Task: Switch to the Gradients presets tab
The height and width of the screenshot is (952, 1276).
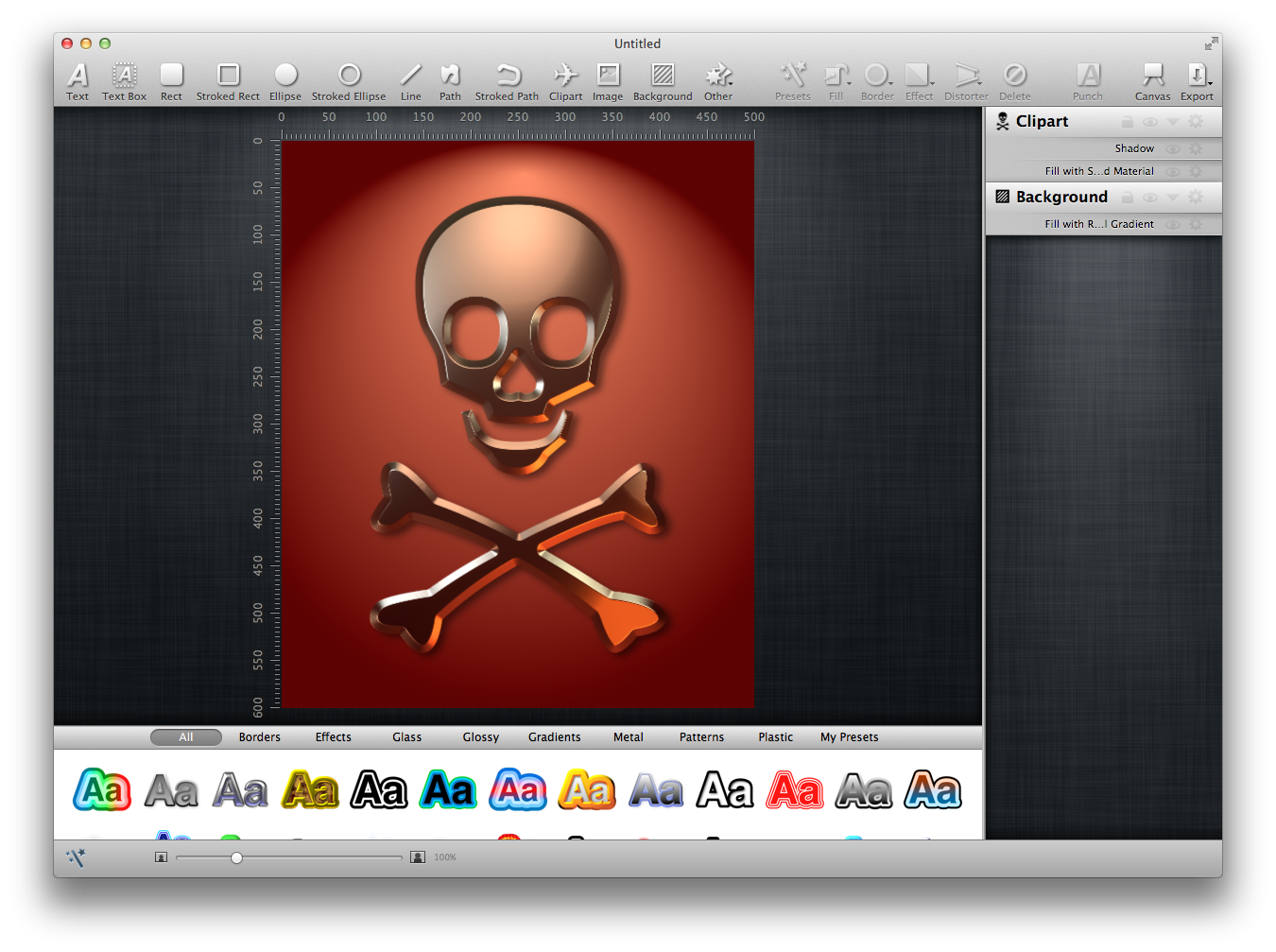Action: (554, 737)
